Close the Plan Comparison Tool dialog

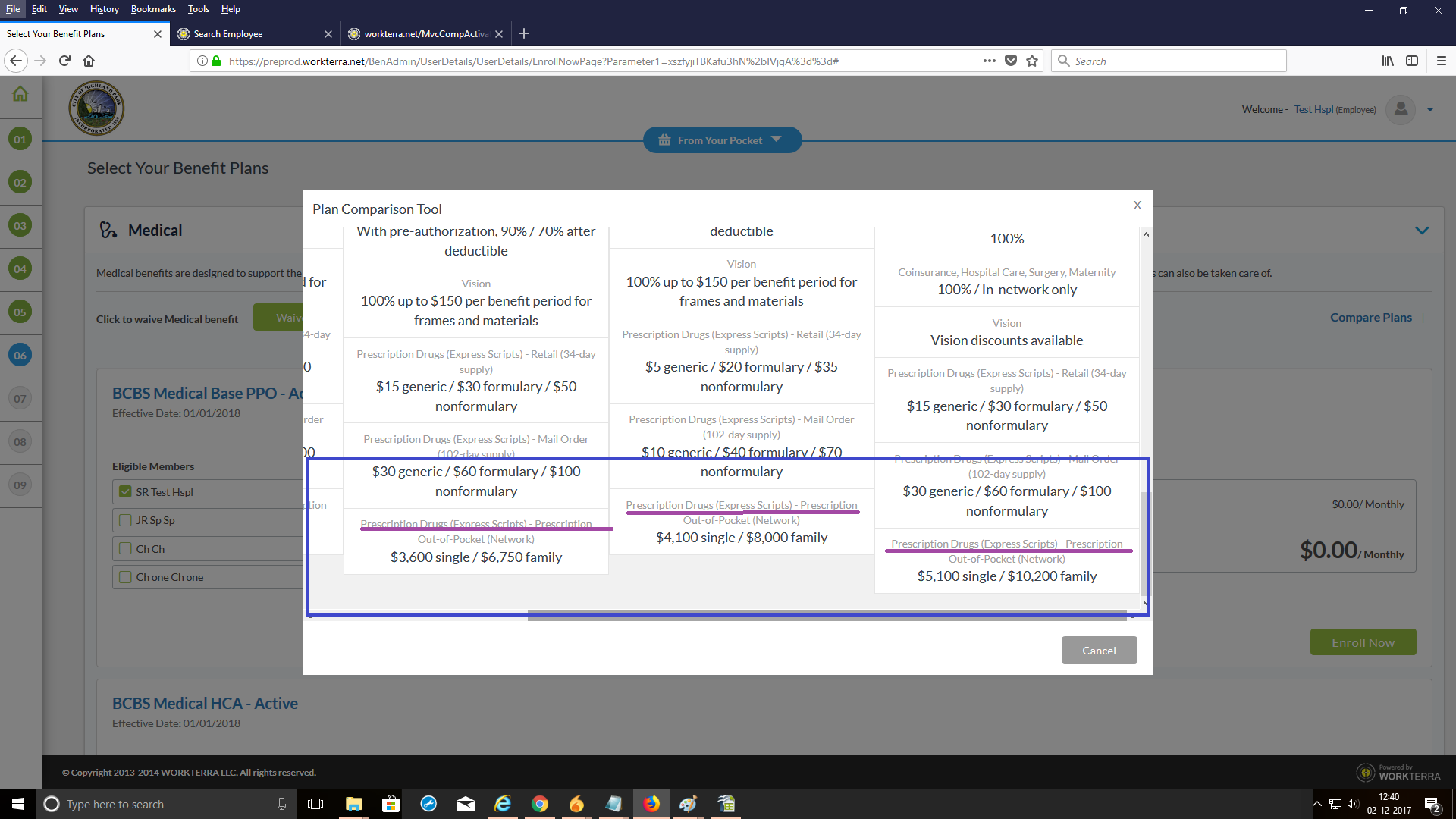click(x=1137, y=206)
